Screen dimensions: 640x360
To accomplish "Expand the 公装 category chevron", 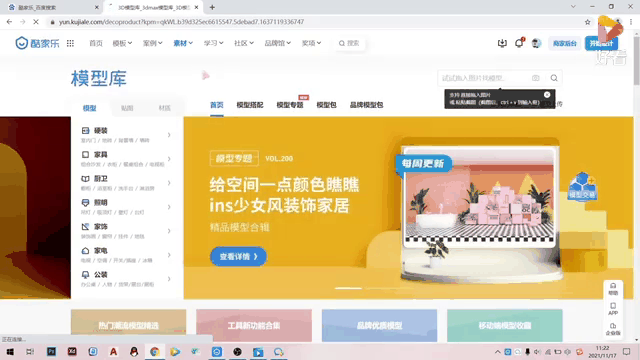I will pos(169,279).
